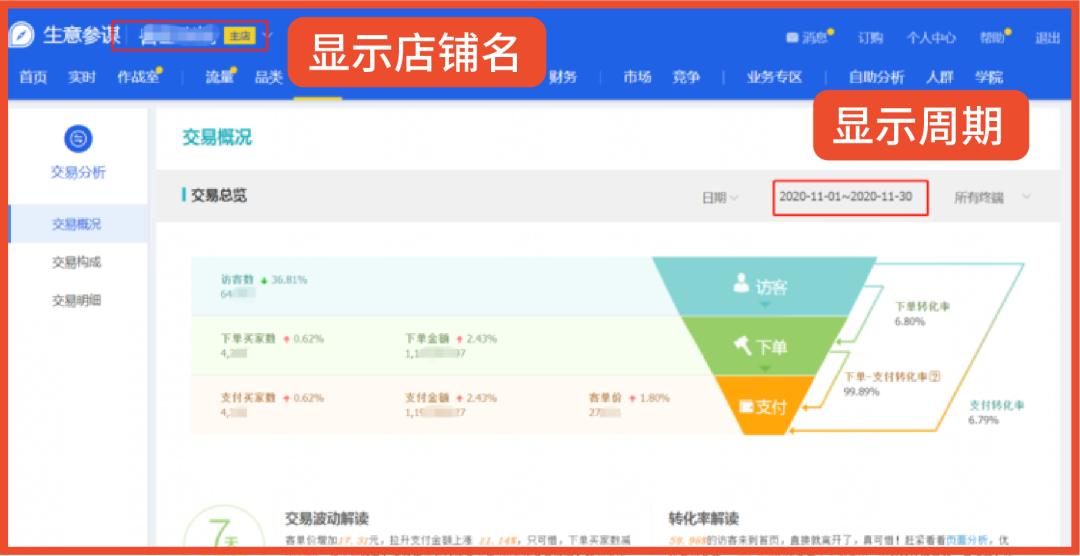Click the 访客 funnel segment
1080x556 pixels.
click(763, 287)
